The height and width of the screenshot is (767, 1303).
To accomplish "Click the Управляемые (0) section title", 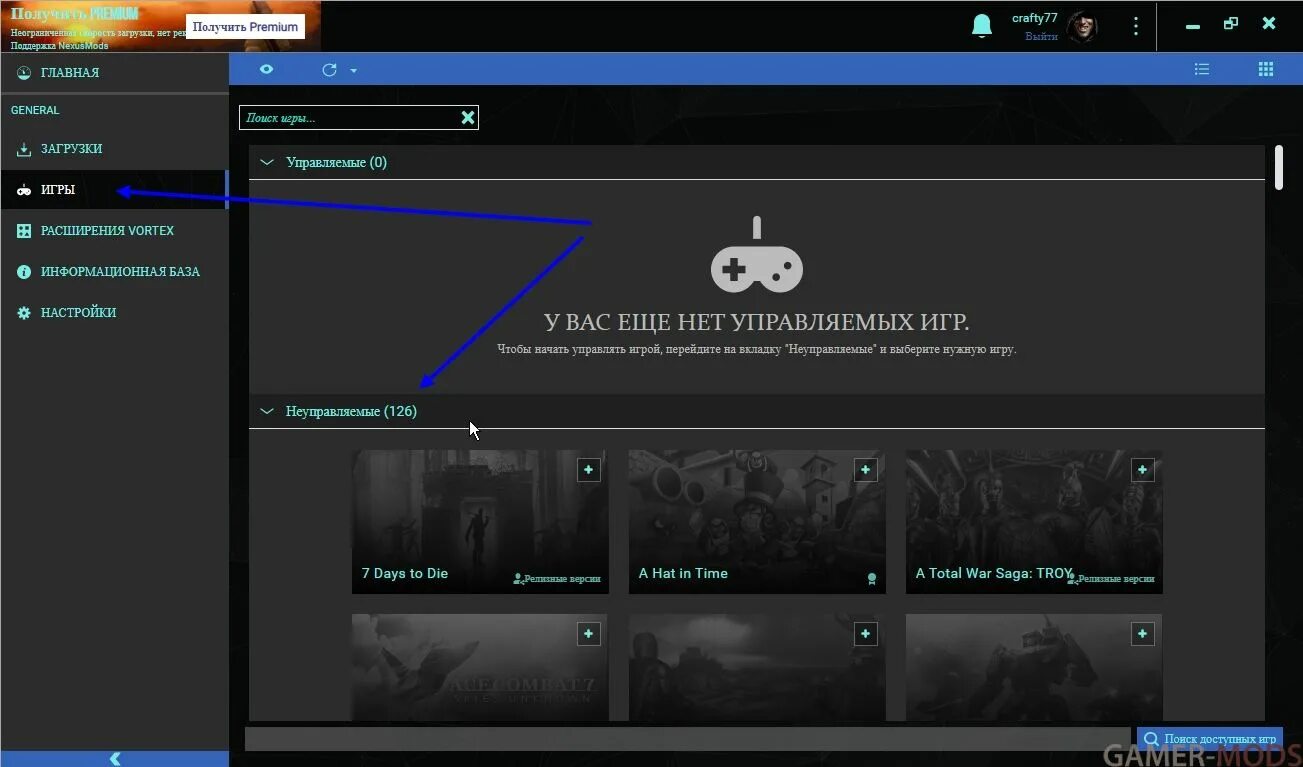I will pos(336,162).
